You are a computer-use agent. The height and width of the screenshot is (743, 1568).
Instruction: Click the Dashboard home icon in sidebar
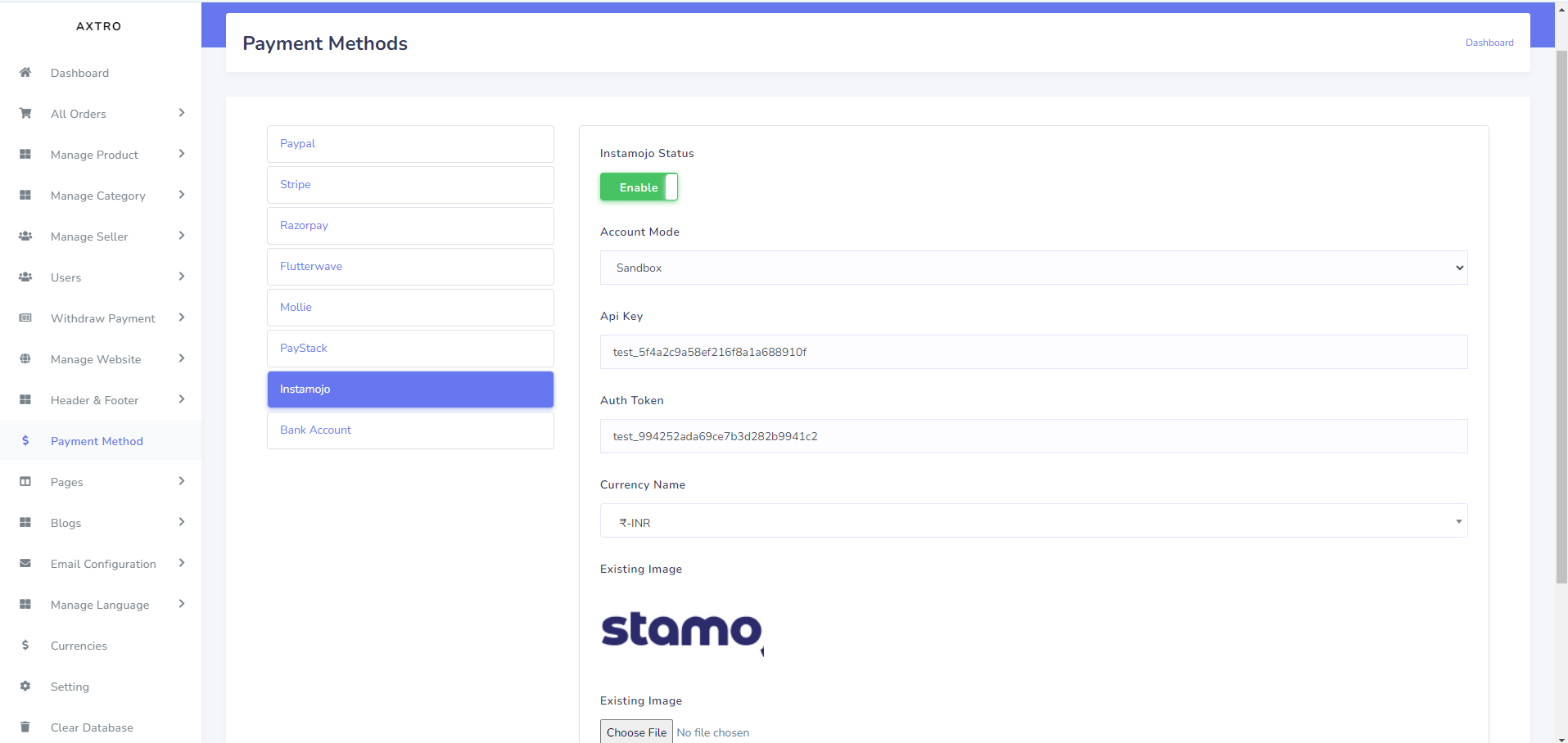click(25, 73)
